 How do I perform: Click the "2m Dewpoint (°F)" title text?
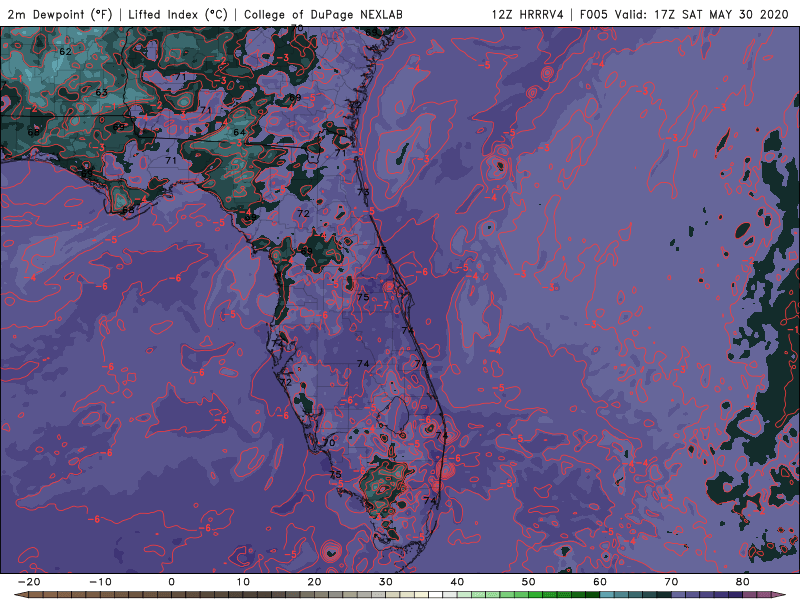click(60, 14)
